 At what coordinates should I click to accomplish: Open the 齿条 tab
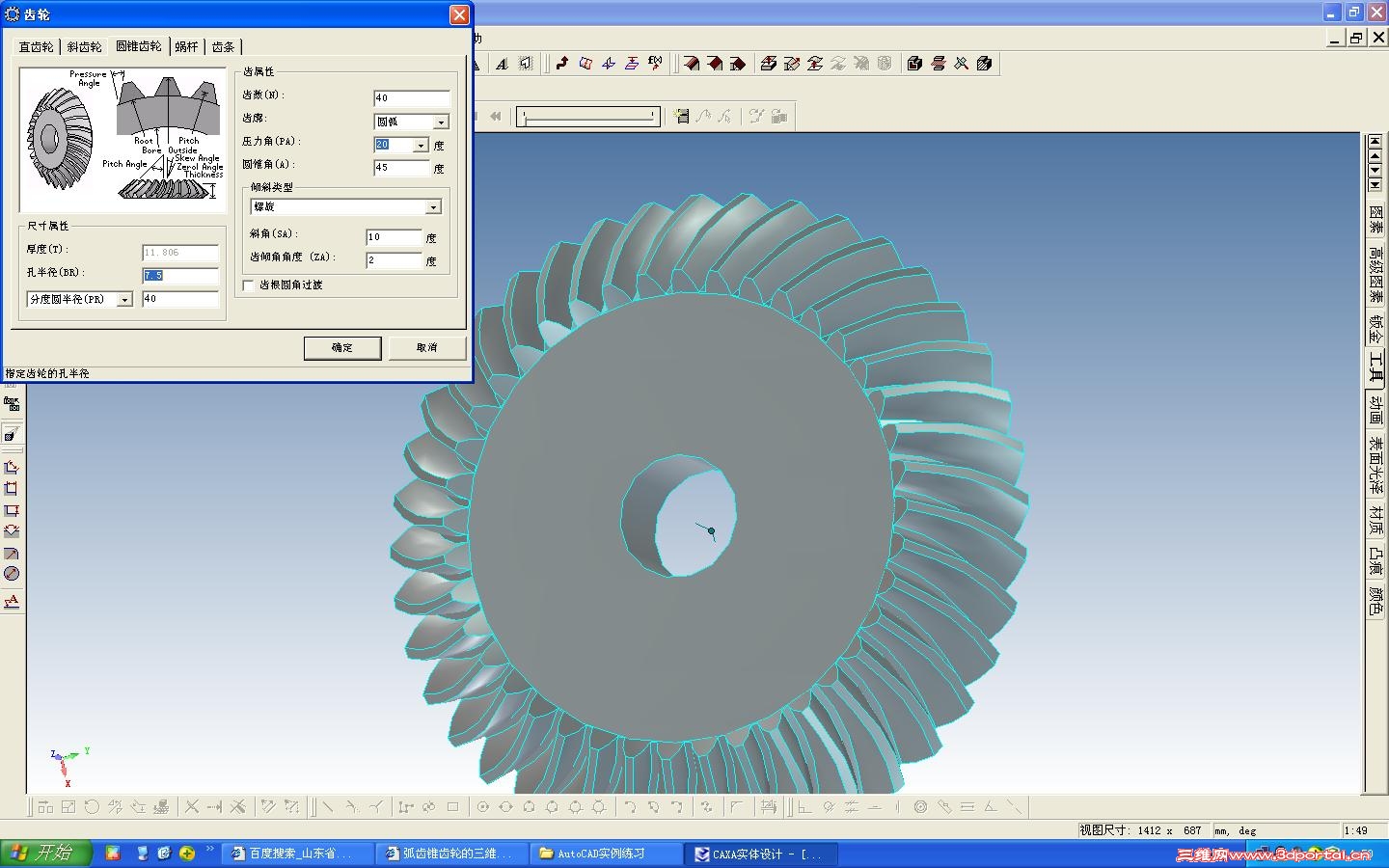click(224, 46)
